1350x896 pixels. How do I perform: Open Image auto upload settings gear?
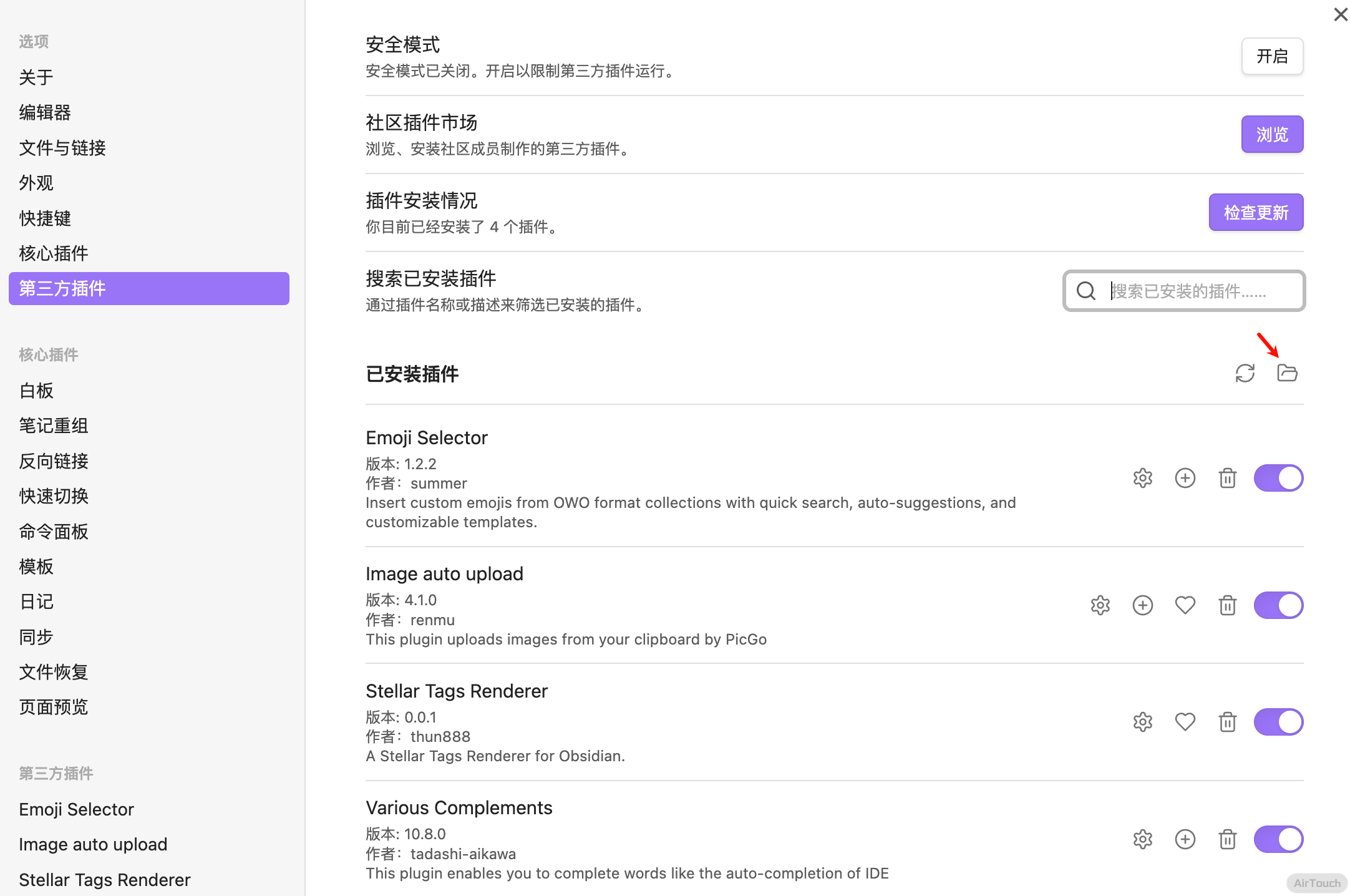click(x=1100, y=605)
